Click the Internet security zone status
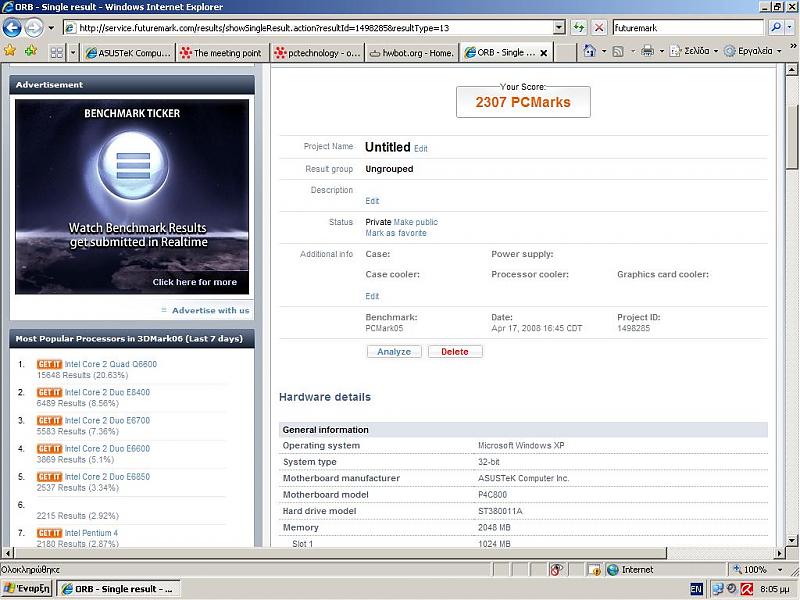800x600 pixels. click(x=631, y=569)
